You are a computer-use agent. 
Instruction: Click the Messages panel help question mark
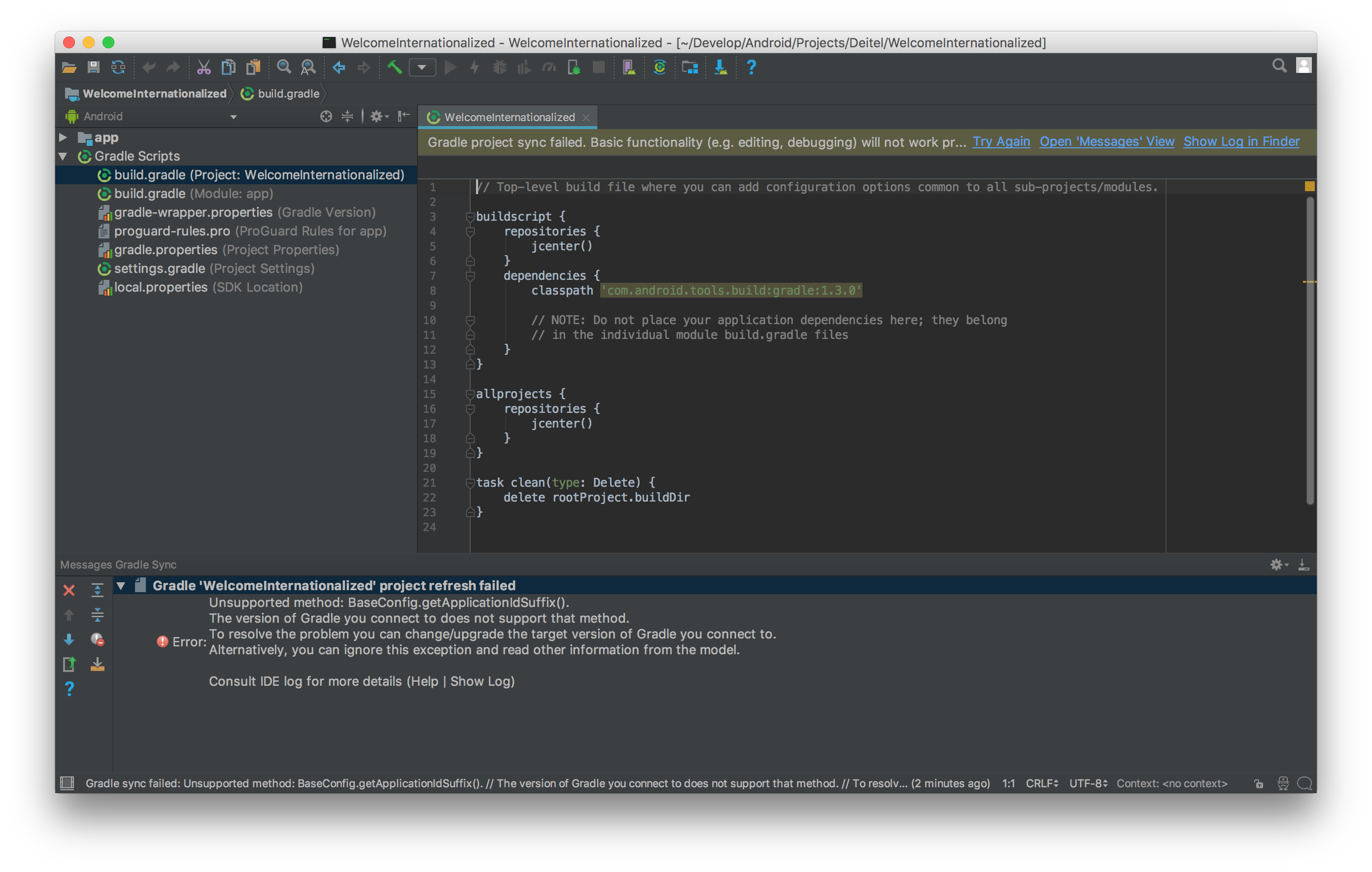pos(69,689)
